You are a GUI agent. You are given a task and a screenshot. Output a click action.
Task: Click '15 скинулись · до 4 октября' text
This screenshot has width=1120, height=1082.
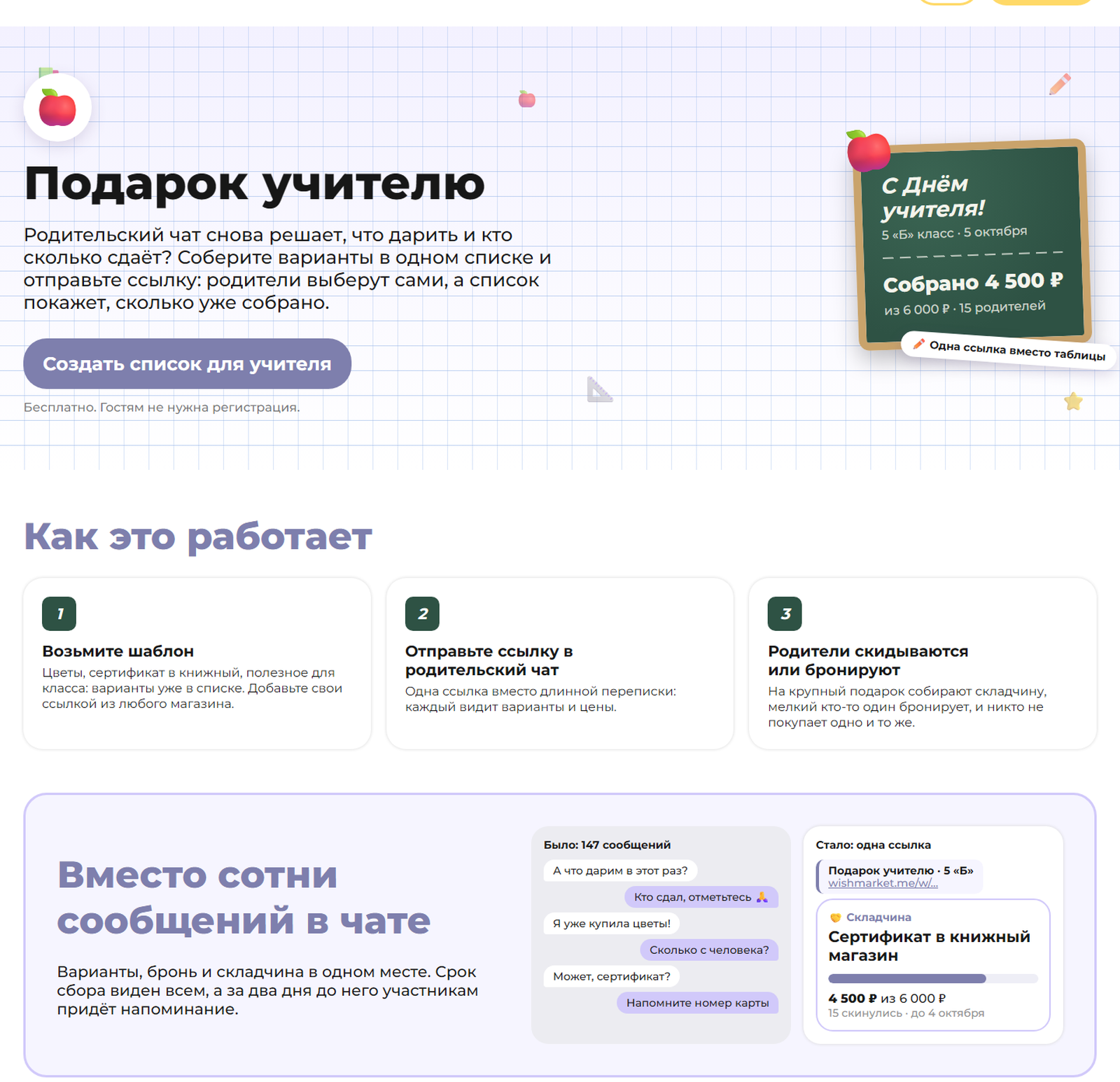click(906, 1013)
